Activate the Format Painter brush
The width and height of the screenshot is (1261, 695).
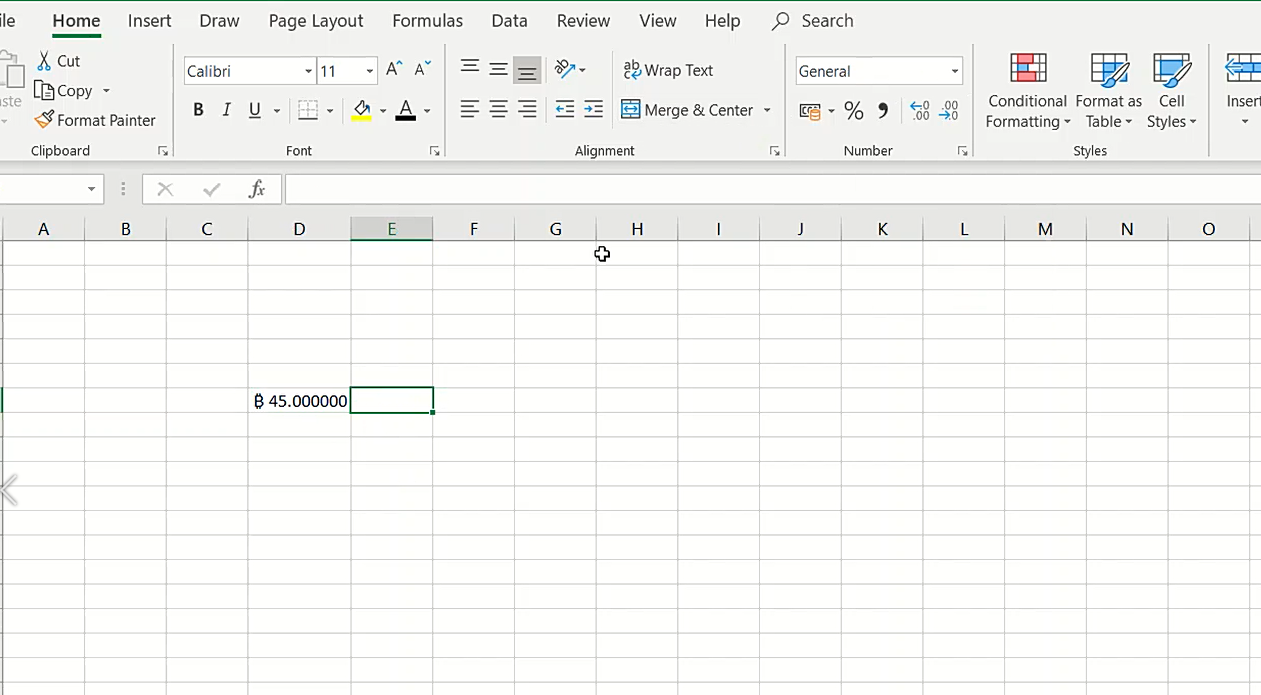point(43,120)
